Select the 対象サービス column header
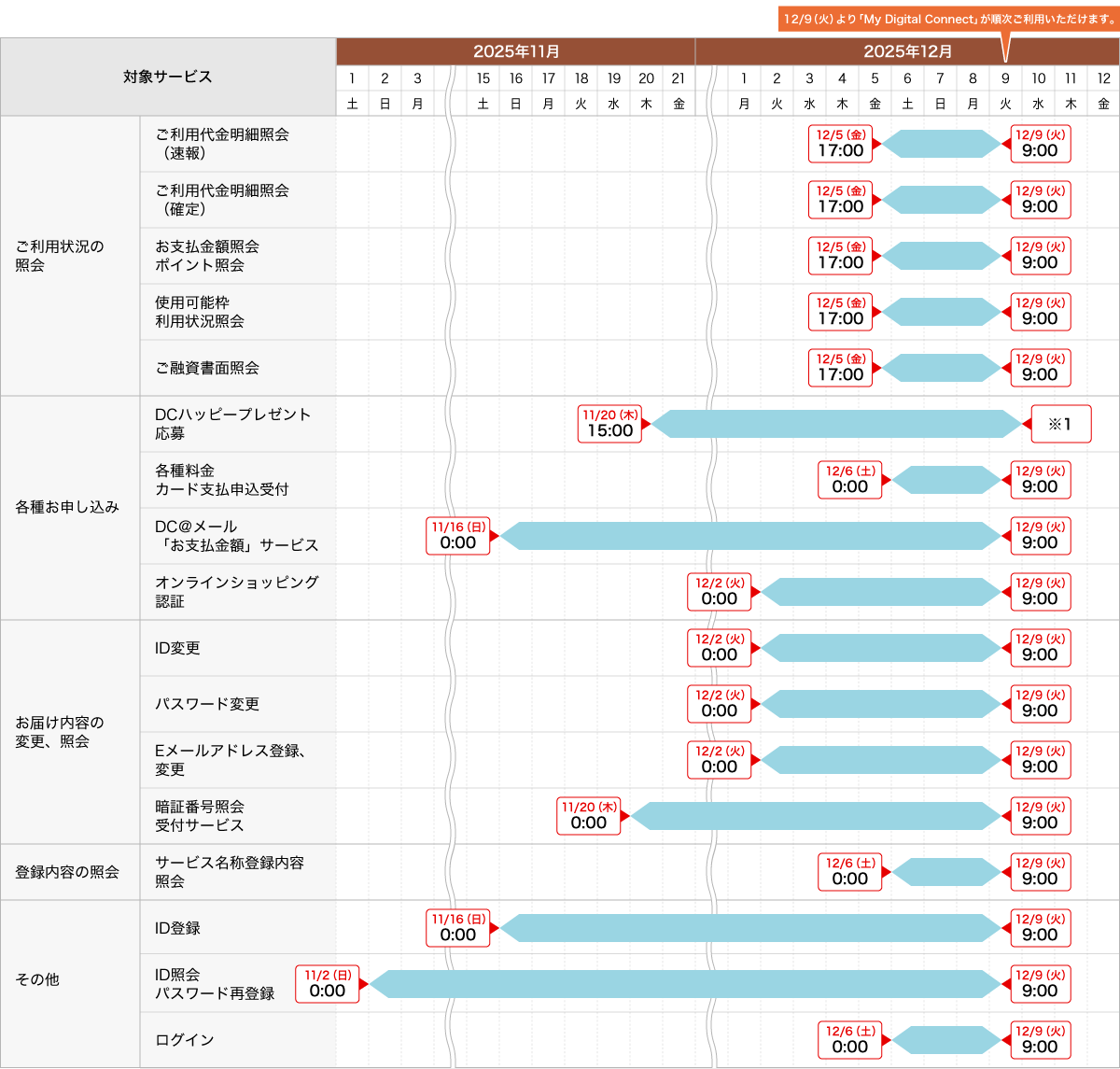This screenshot has width=1120, height=1069. tap(168, 77)
